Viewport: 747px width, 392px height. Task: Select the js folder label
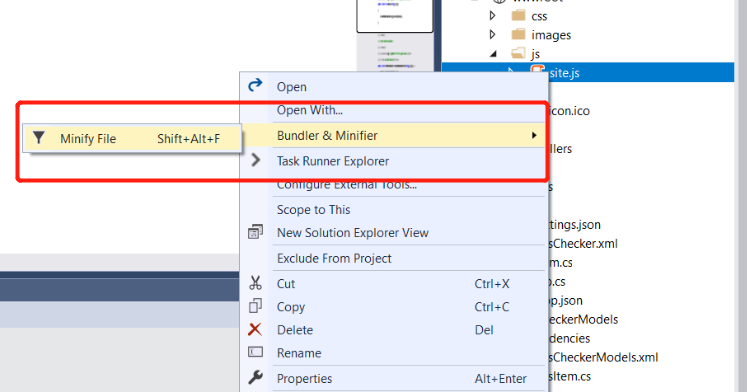[x=535, y=54]
